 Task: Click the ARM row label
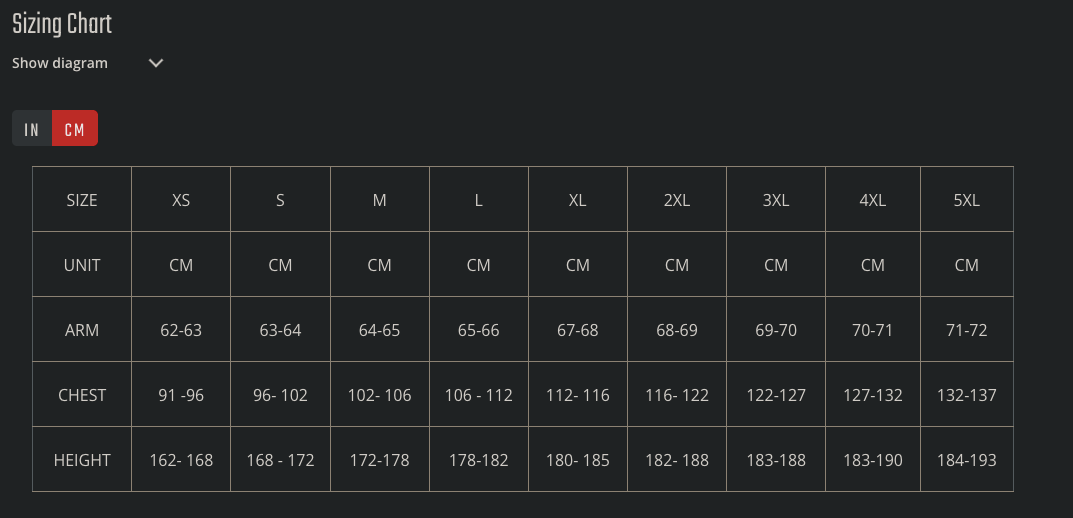click(82, 330)
